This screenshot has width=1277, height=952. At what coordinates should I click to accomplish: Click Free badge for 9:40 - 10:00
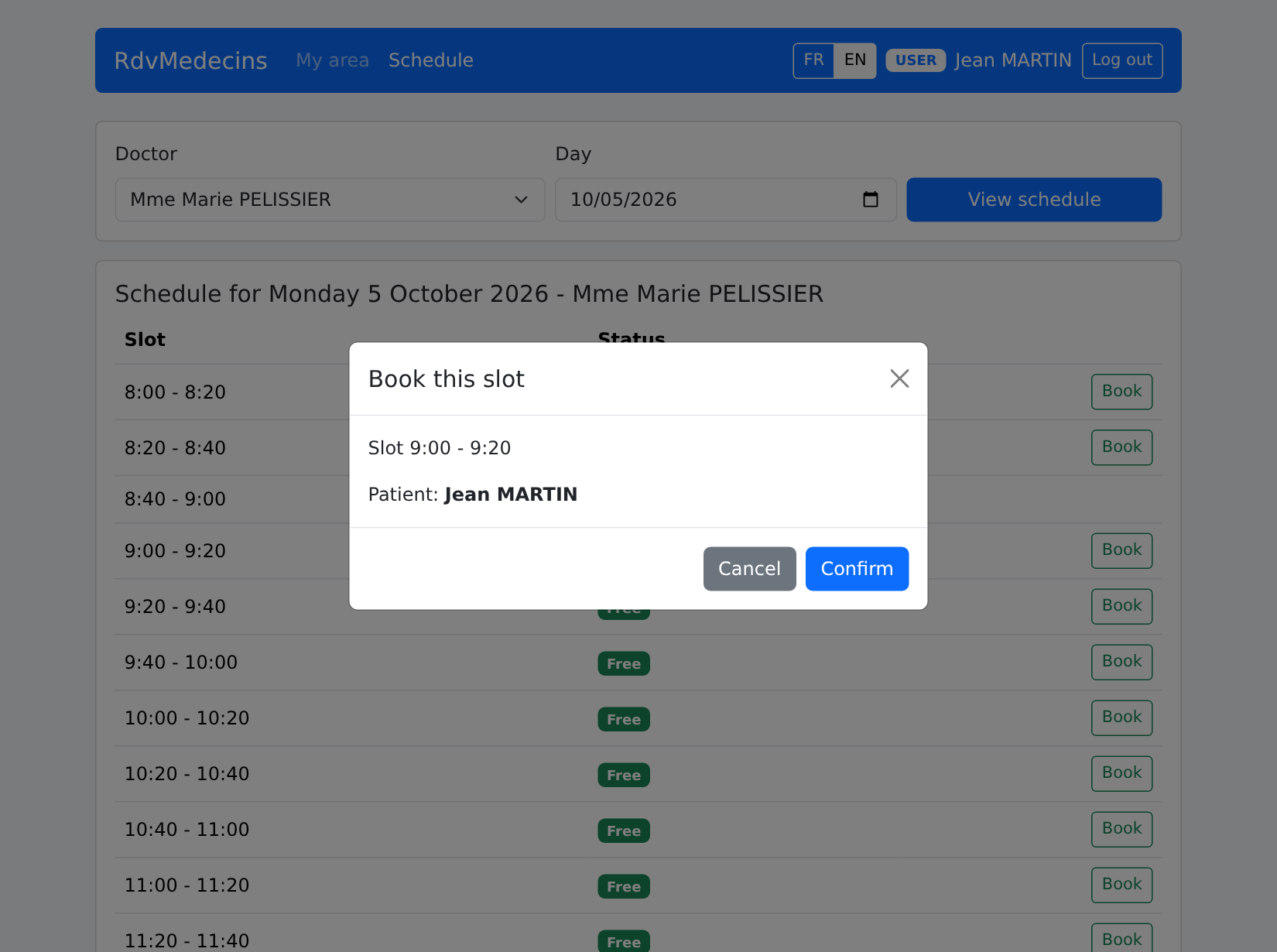tap(624, 664)
